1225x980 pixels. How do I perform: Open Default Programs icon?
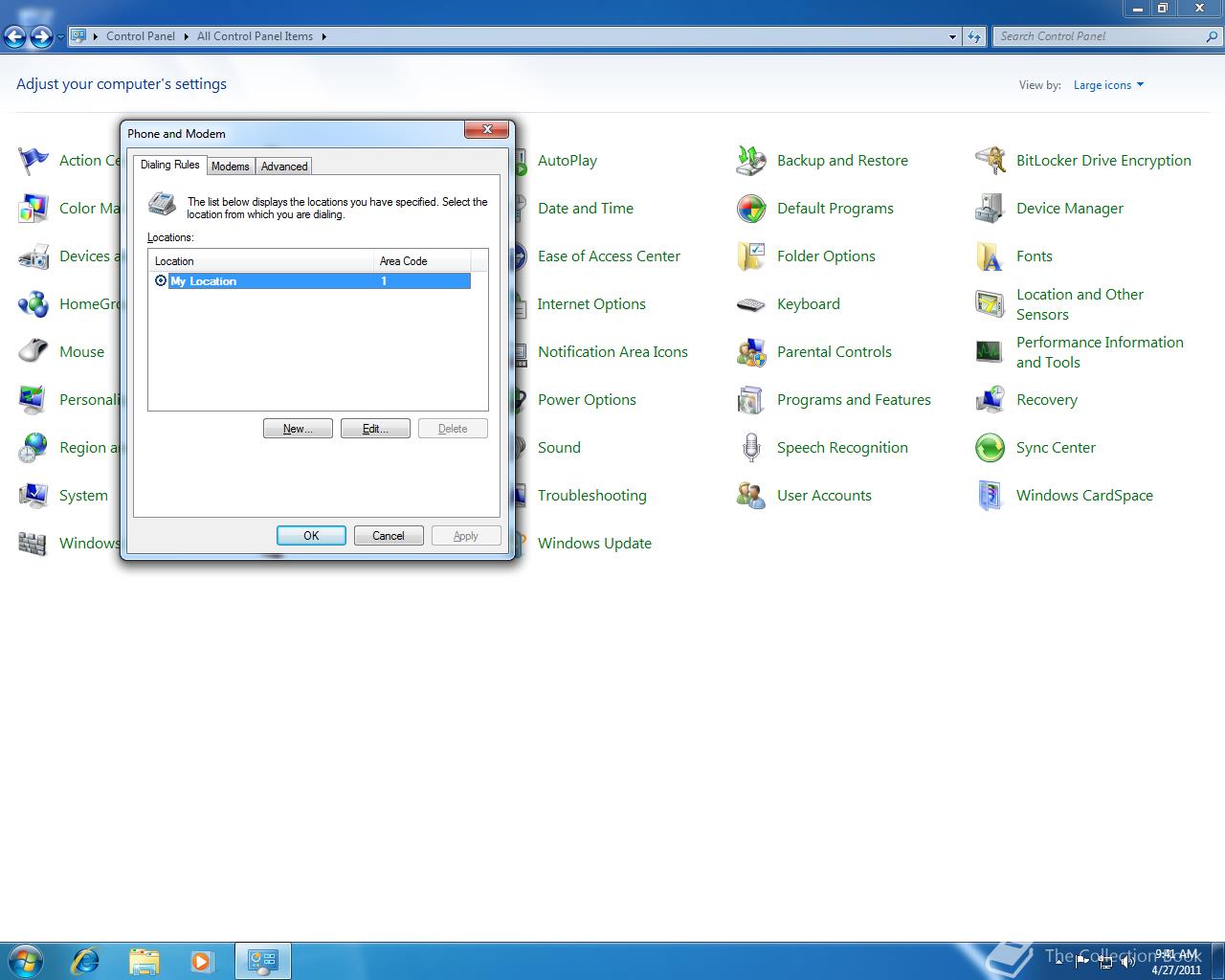coord(751,209)
